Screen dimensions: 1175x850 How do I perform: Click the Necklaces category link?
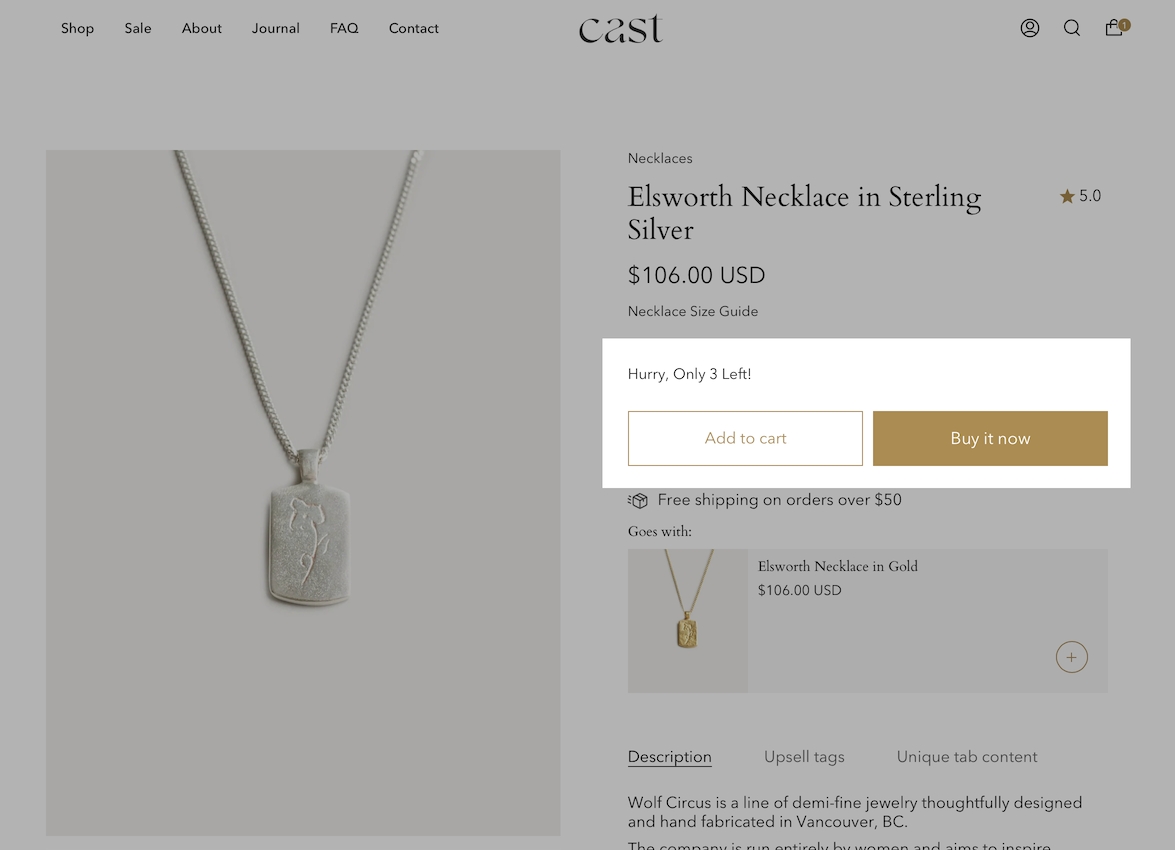660,158
